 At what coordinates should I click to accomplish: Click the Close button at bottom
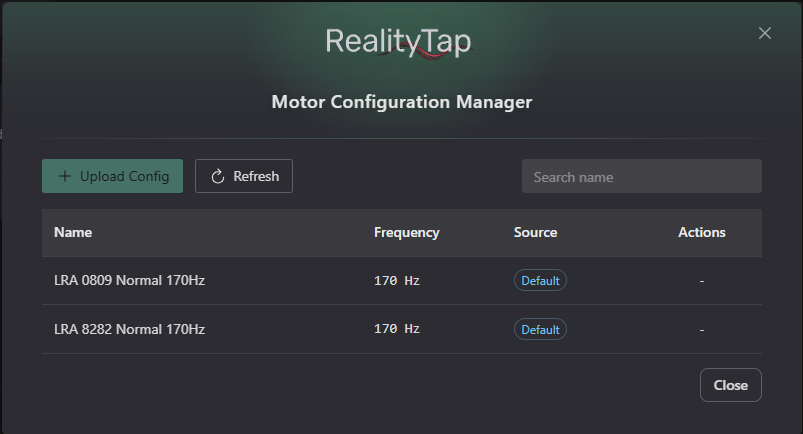click(x=731, y=385)
